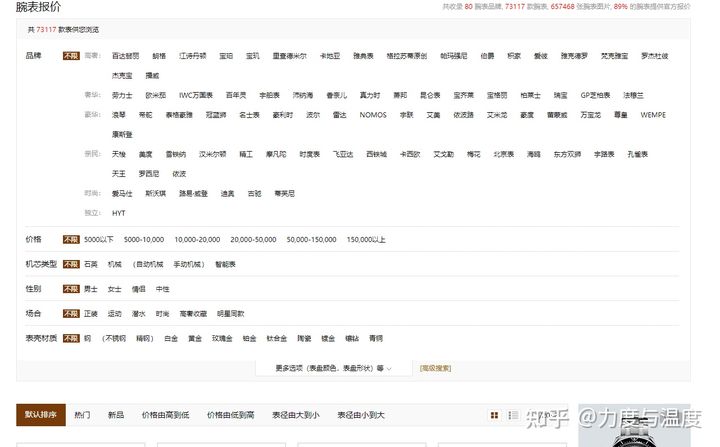The image size is (720, 447).
Task: Switch to grid view icon
Action: [x=494, y=415]
